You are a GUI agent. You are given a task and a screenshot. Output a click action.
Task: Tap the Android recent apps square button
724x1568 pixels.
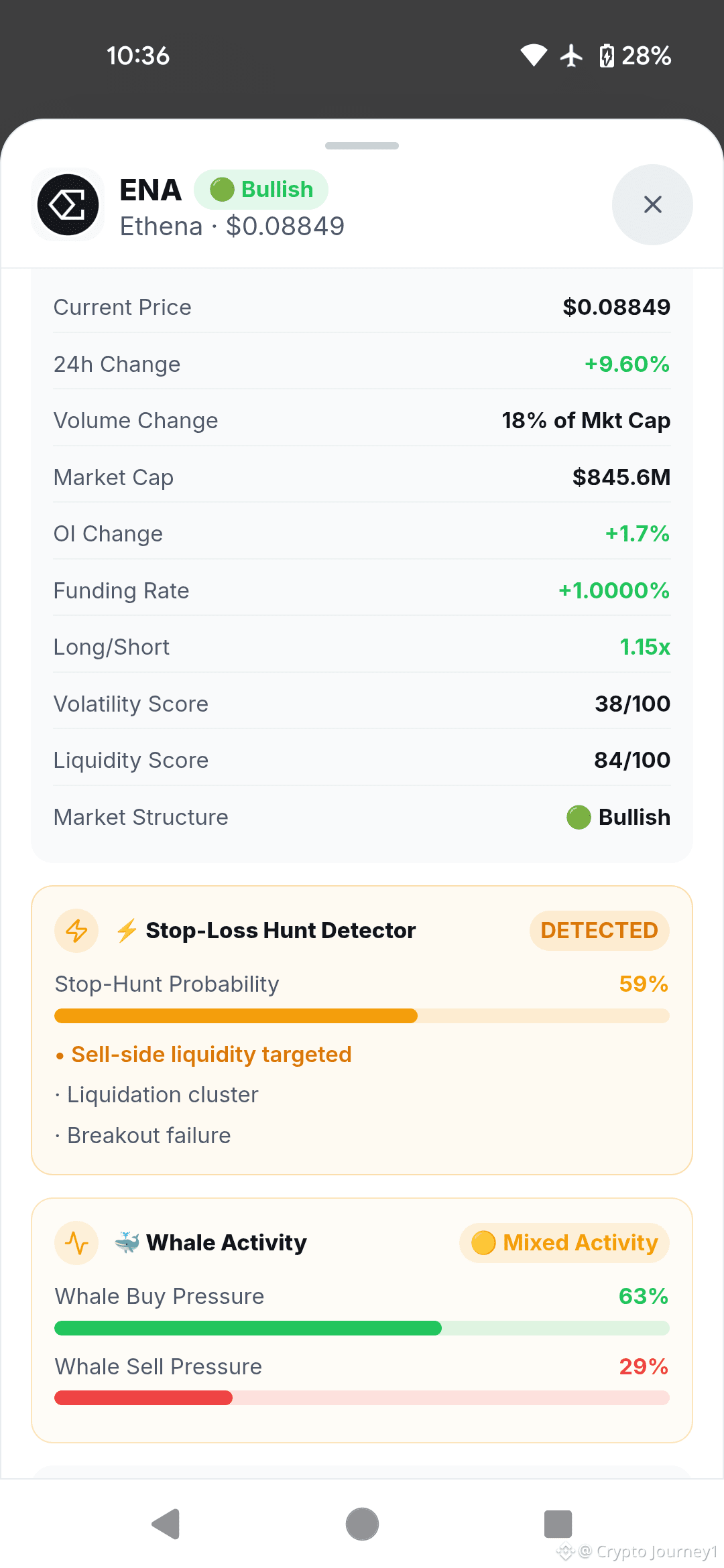pos(558,1524)
